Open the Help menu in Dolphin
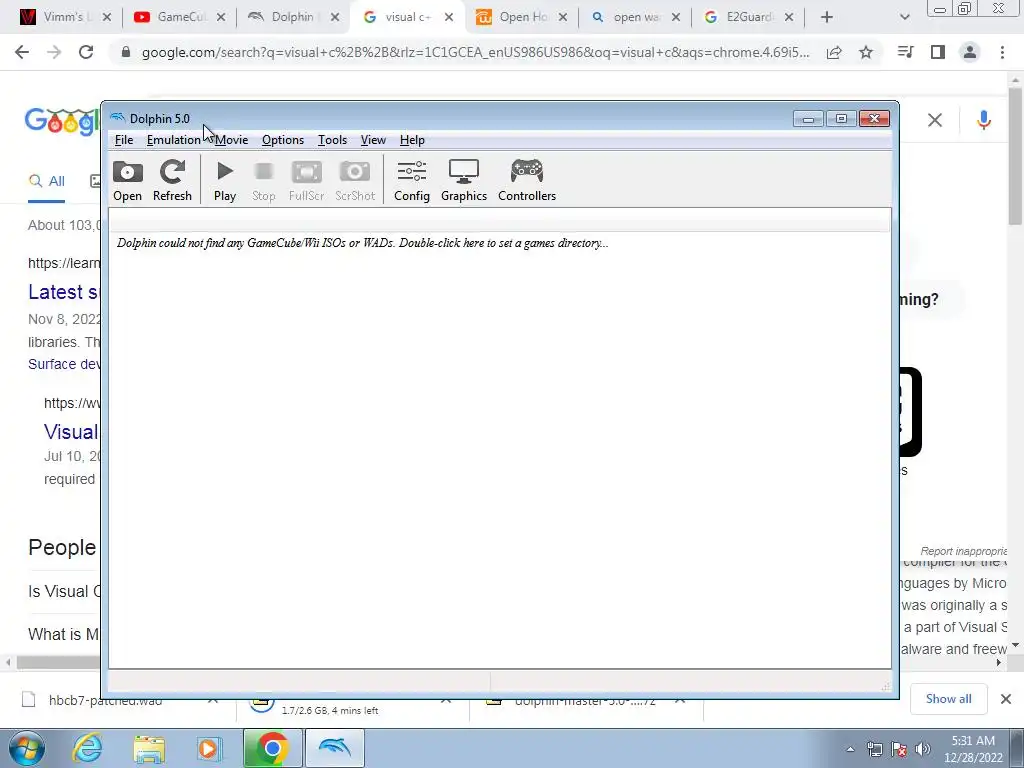The width and height of the screenshot is (1024, 768). [412, 140]
